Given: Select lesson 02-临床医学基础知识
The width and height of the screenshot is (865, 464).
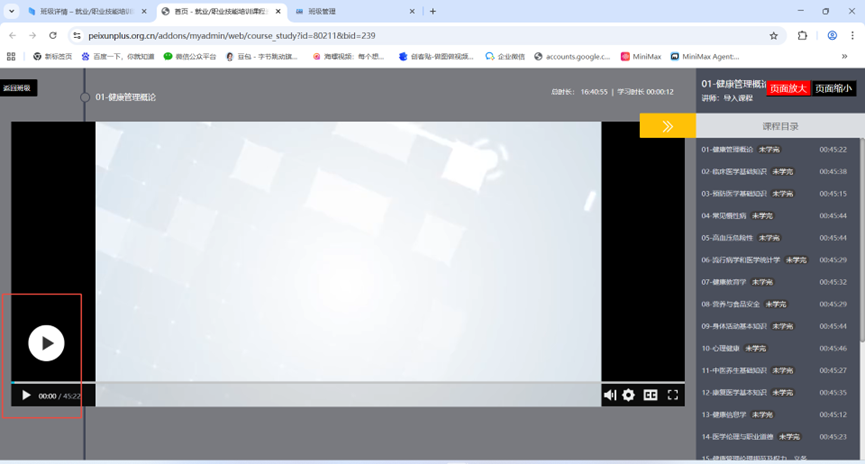Looking at the screenshot, I should pyautogui.click(x=733, y=171).
